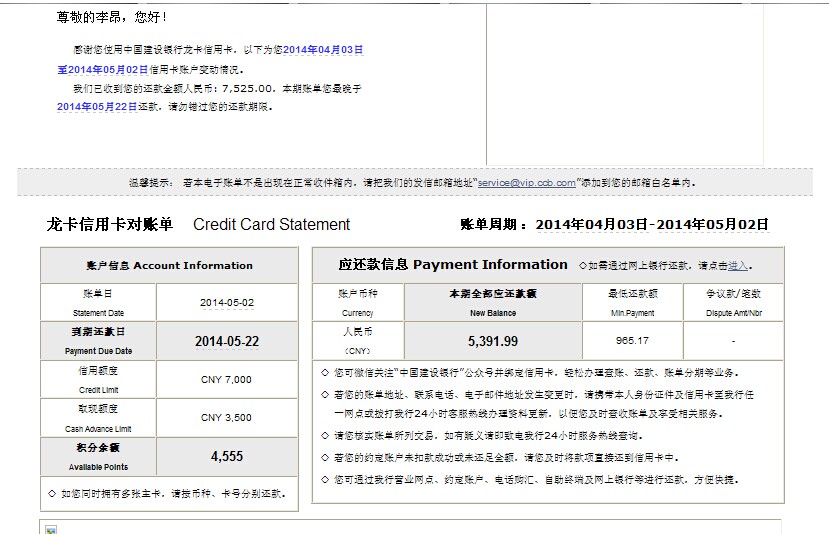Click the Payment Information section header

(x=453, y=265)
